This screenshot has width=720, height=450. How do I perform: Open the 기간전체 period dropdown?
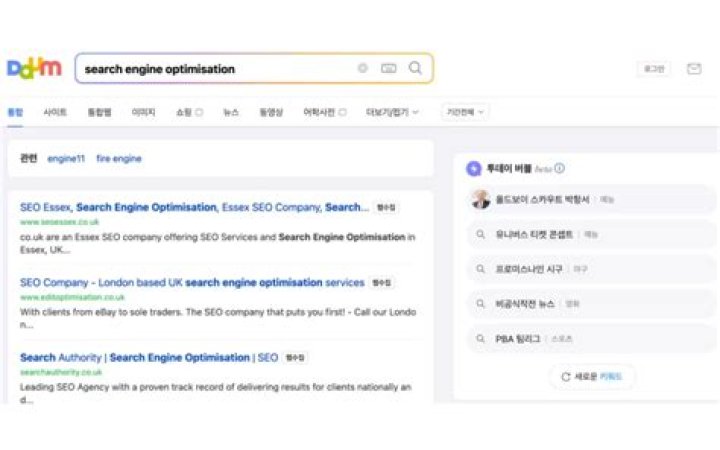[465, 112]
